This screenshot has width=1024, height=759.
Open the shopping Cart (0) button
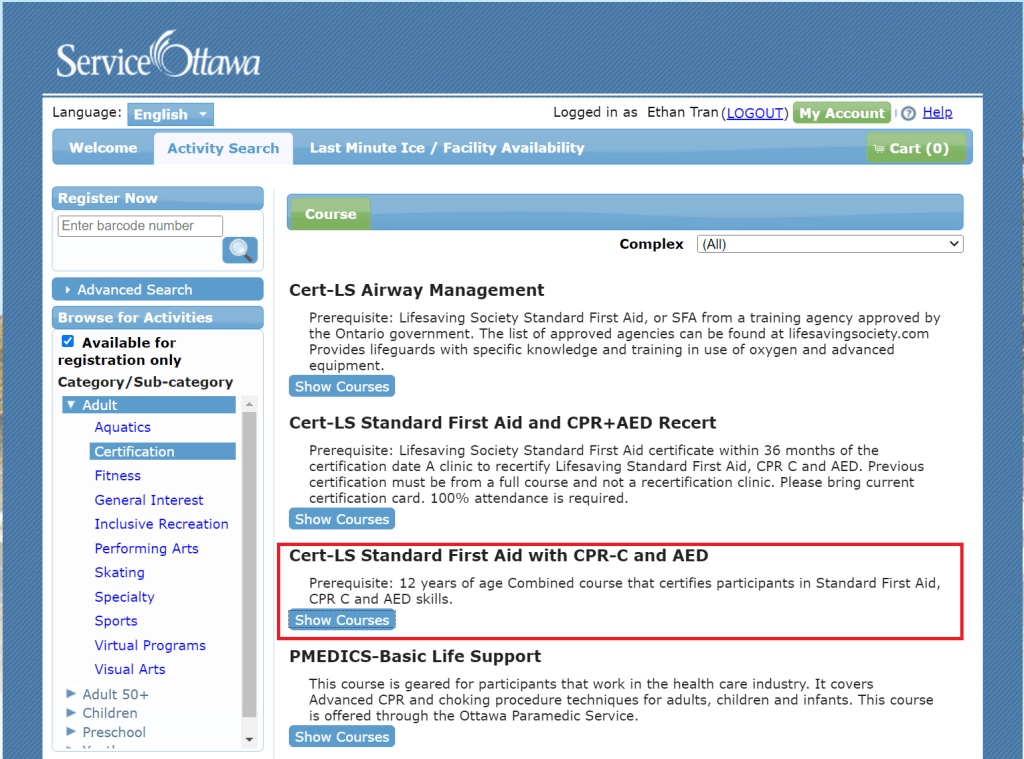pos(915,148)
